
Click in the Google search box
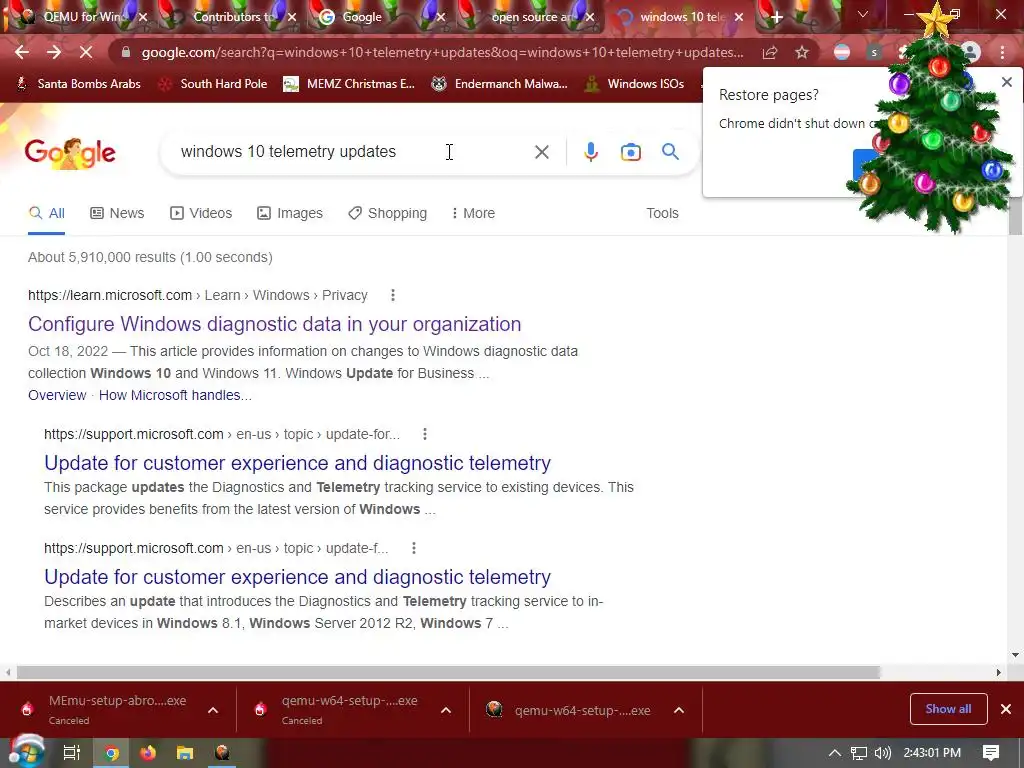coord(353,152)
